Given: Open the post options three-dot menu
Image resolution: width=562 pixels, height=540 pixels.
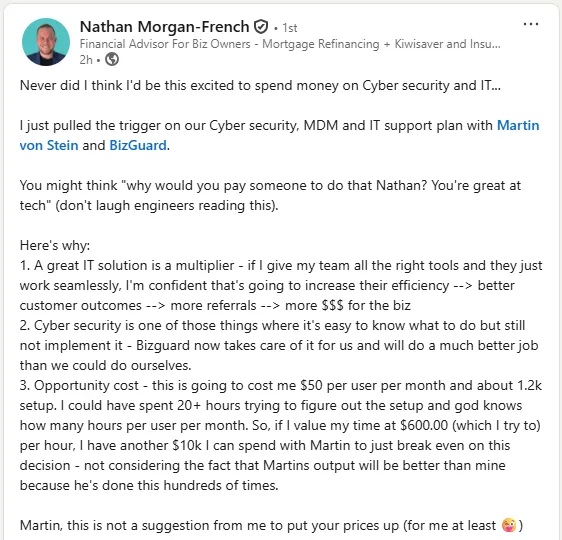Looking at the screenshot, I should tap(530, 24).
